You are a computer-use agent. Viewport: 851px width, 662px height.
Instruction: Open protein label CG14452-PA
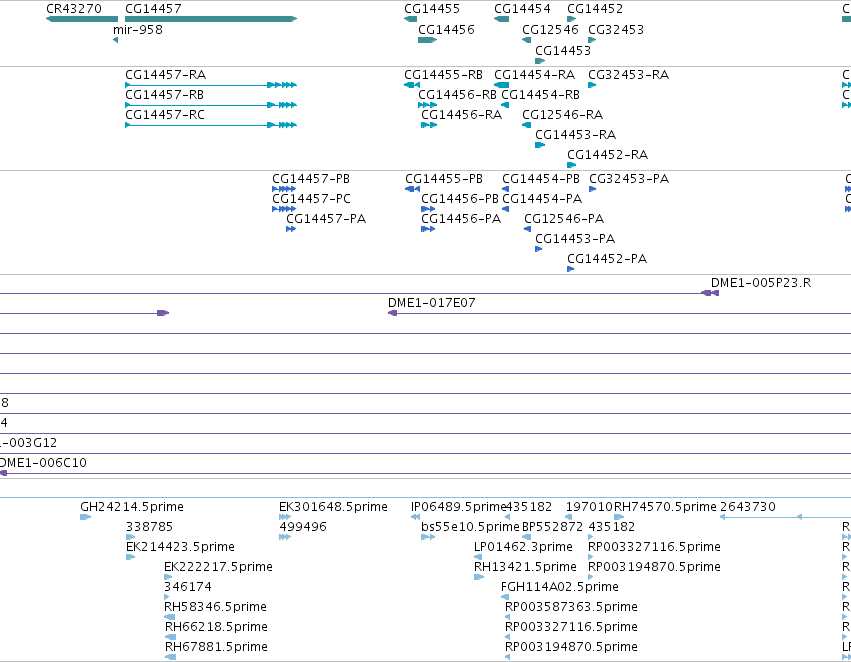click(x=607, y=259)
